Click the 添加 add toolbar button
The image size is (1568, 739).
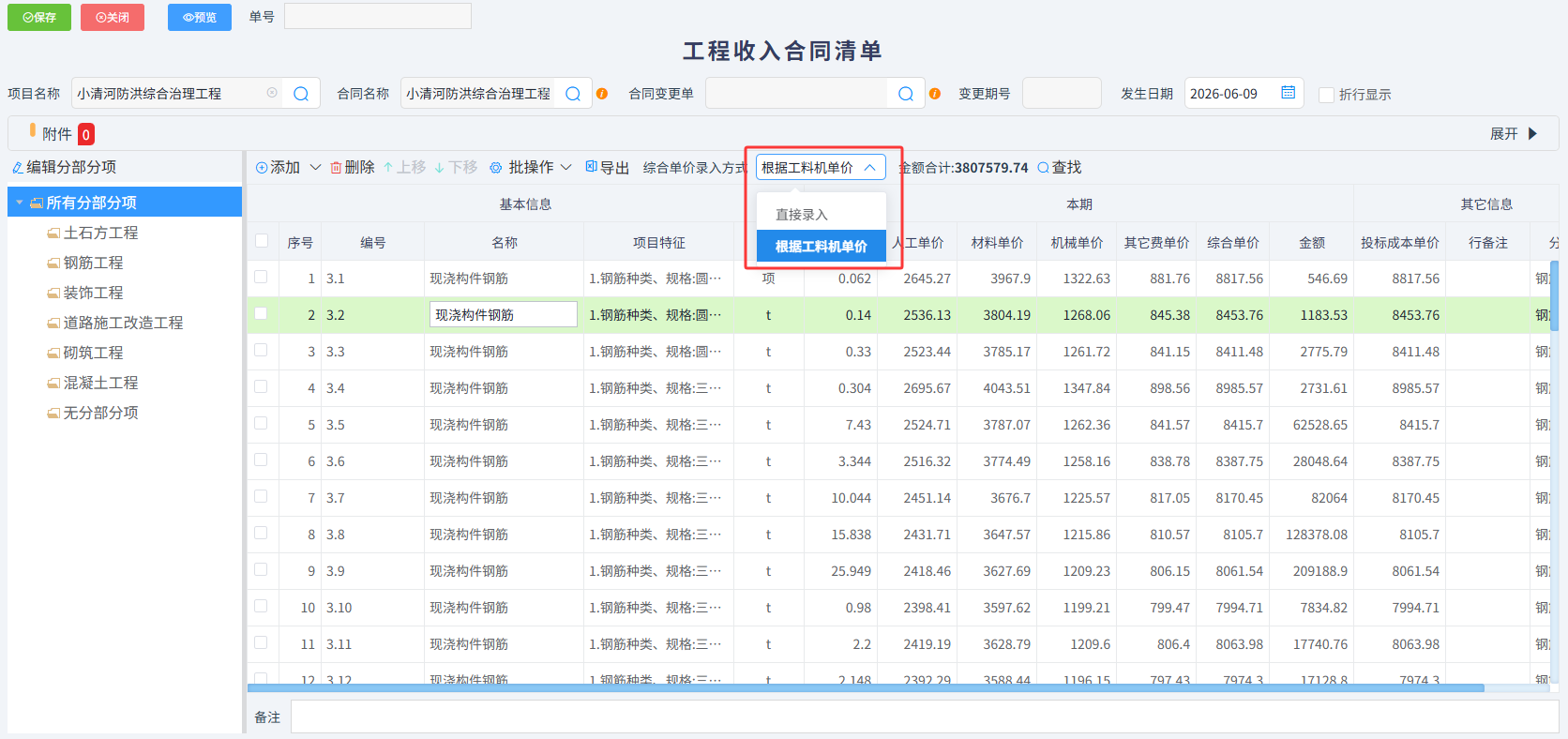(278, 167)
